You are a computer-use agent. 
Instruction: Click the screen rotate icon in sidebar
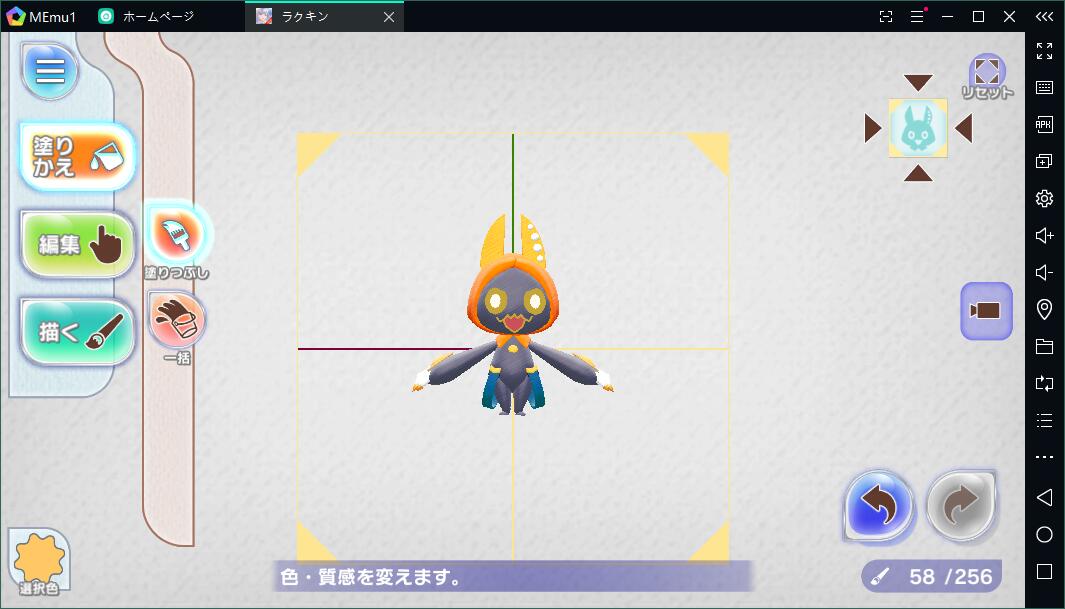tap(1044, 383)
